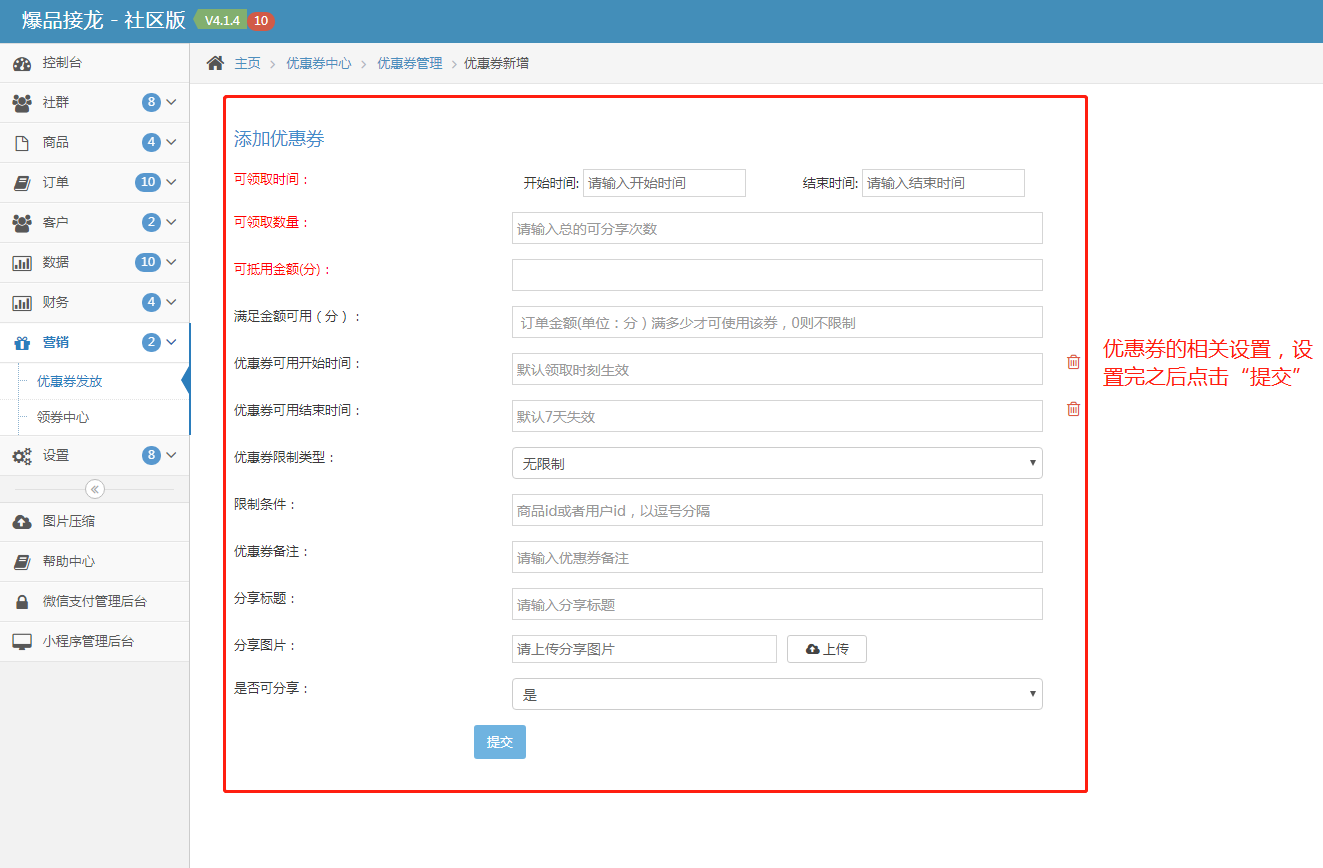Select the 领券中心 submenu item
This screenshot has width=1323, height=868.
(93, 417)
